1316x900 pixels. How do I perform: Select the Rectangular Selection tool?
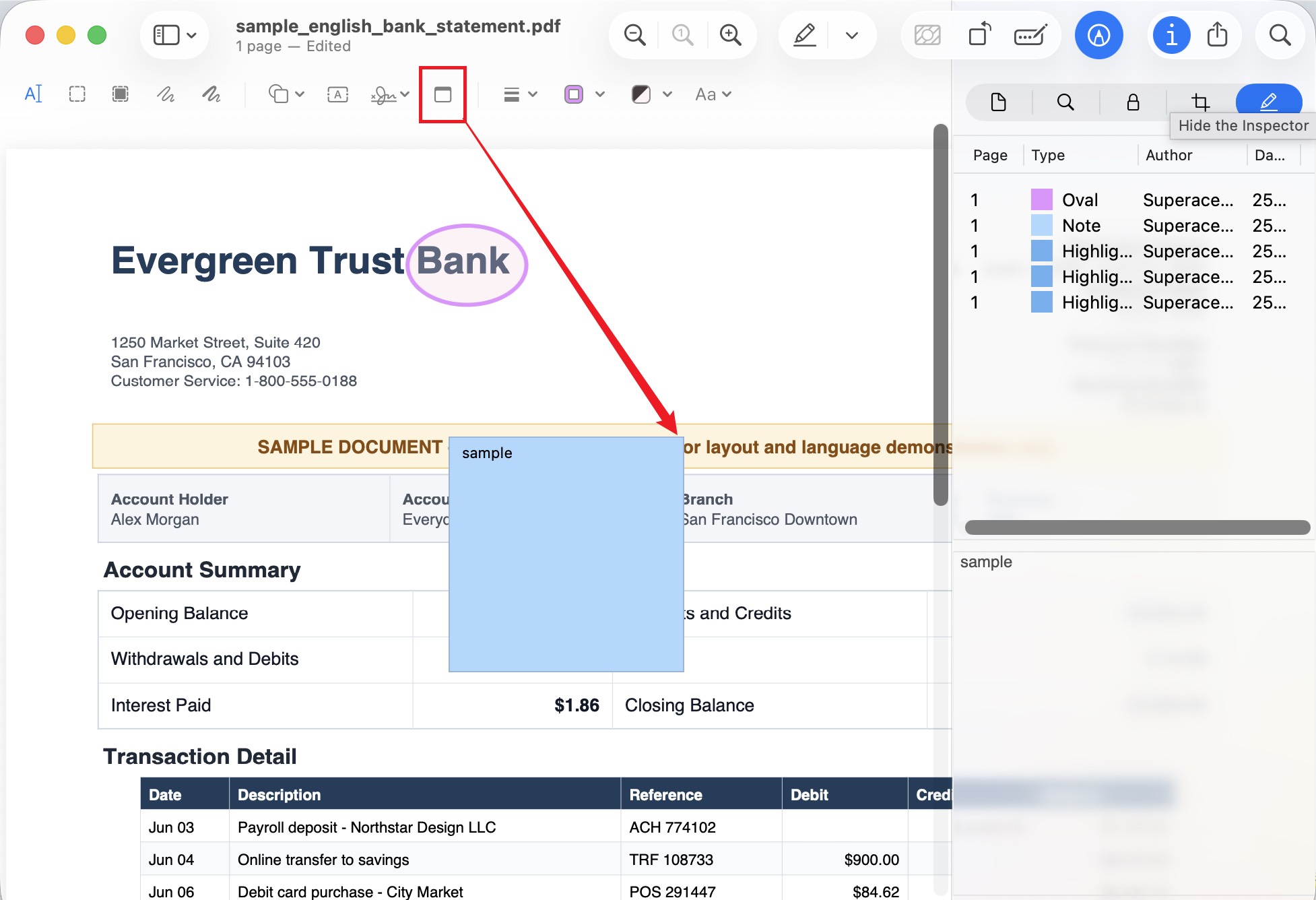77,94
